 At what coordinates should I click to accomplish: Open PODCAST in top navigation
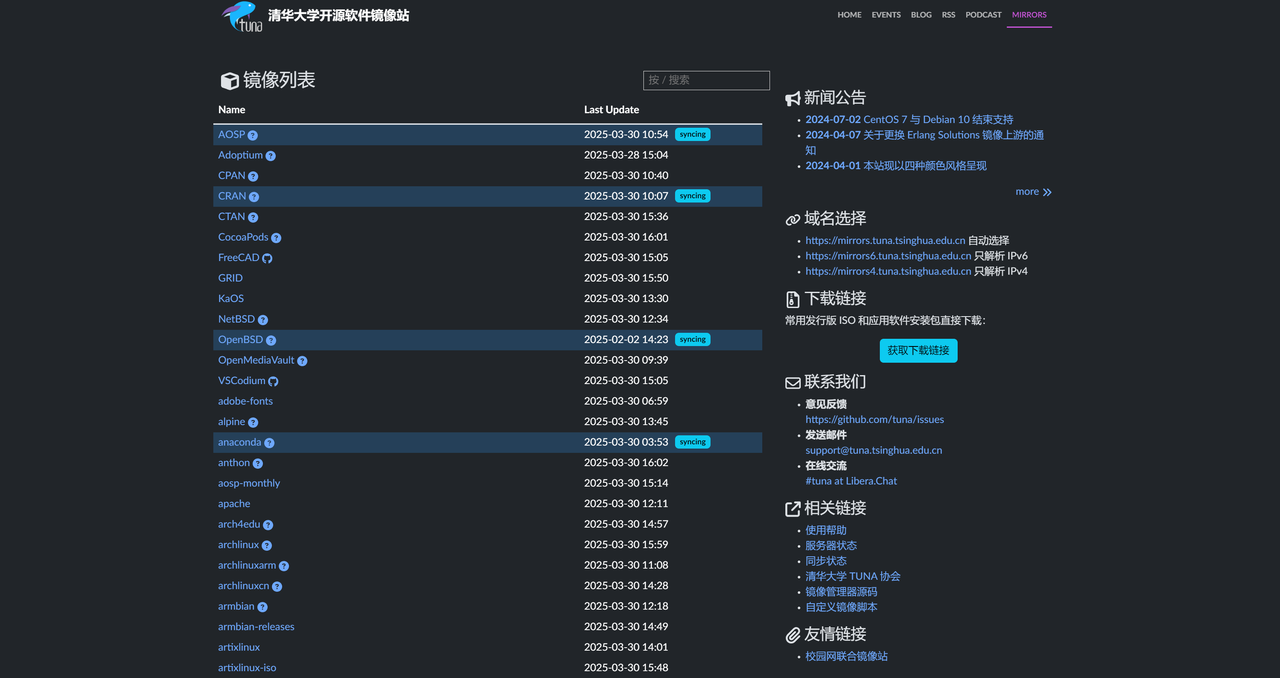click(983, 15)
